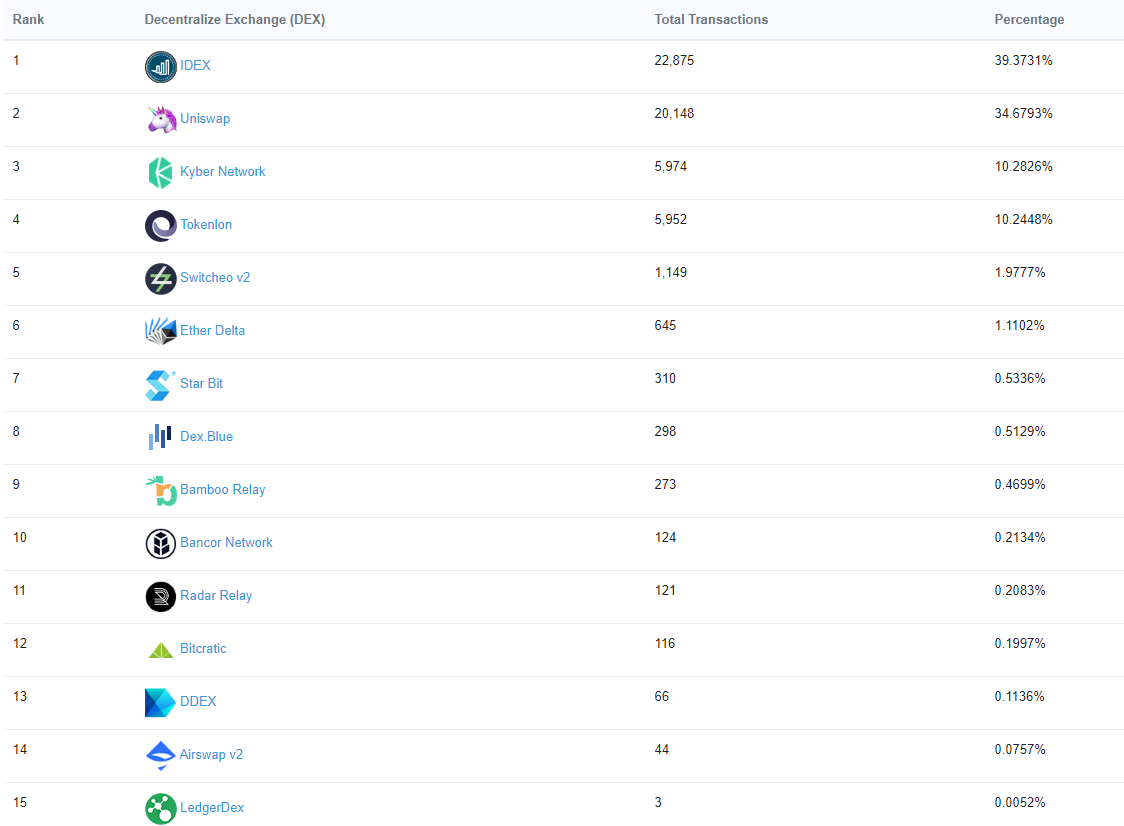Click the Kyber Network green logo
1124x826 pixels.
pyautogui.click(x=161, y=173)
